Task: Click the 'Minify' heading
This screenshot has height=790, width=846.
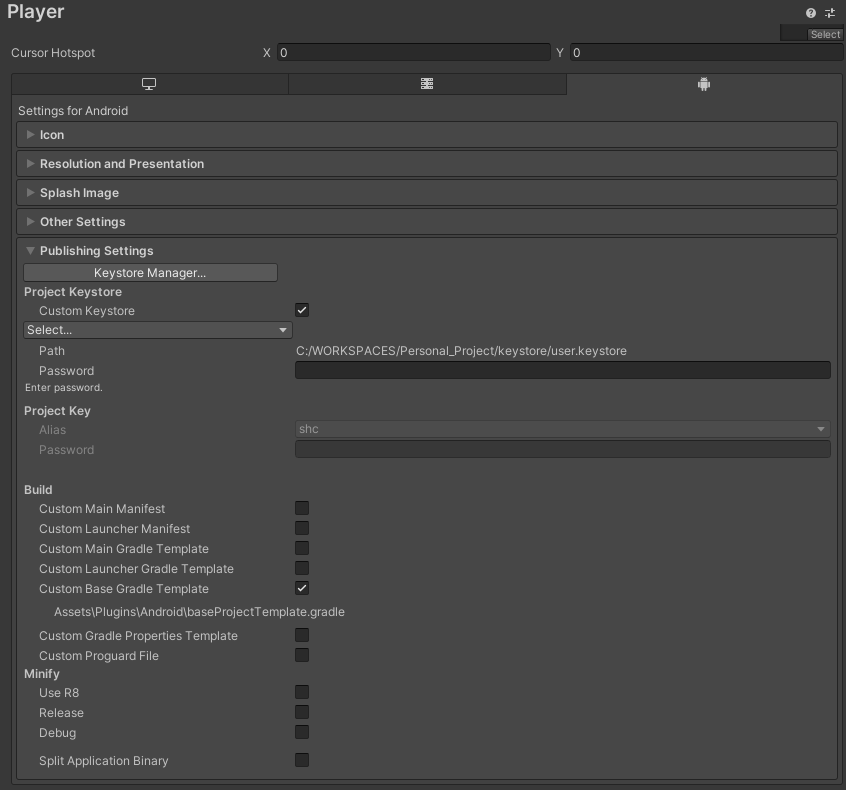Action: (42, 674)
